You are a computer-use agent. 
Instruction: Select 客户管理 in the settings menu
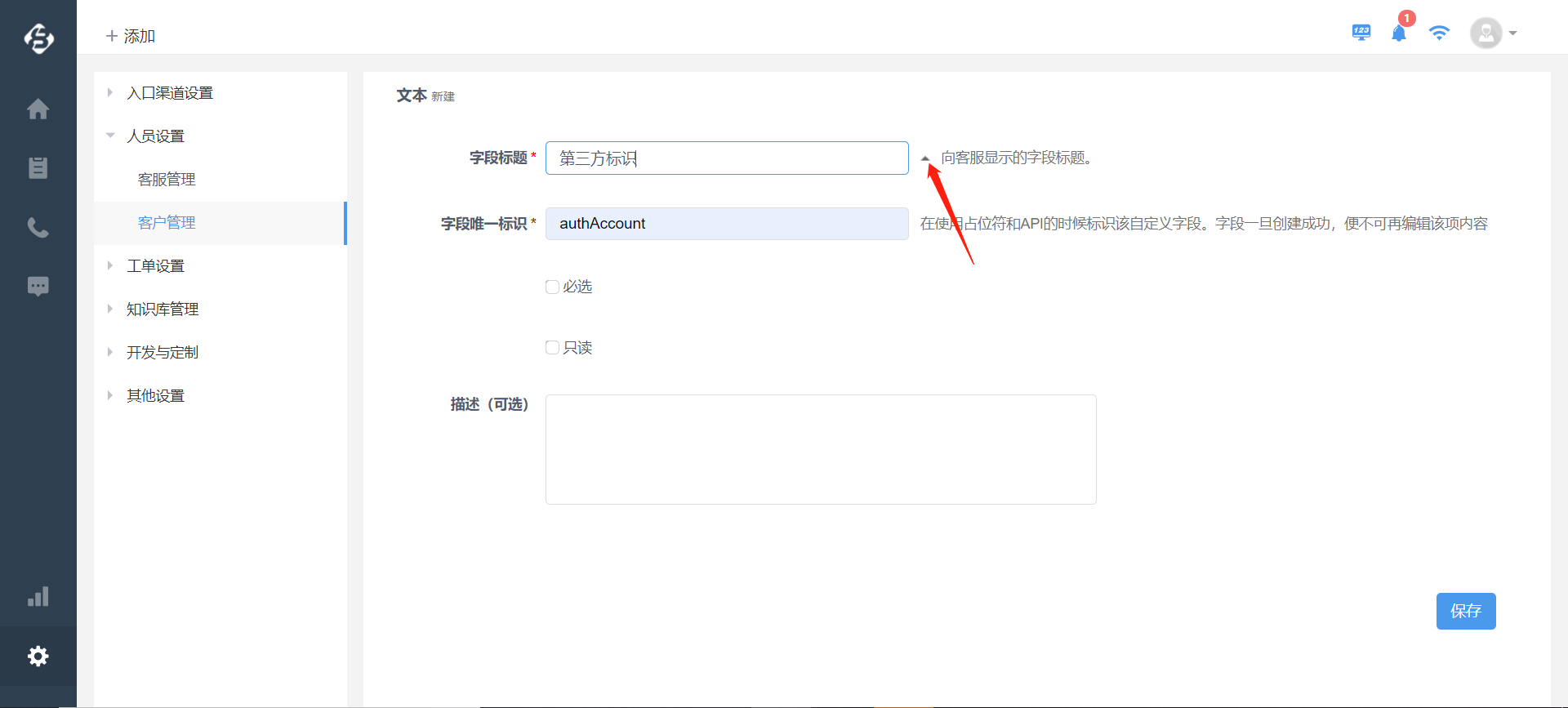pos(167,223)
